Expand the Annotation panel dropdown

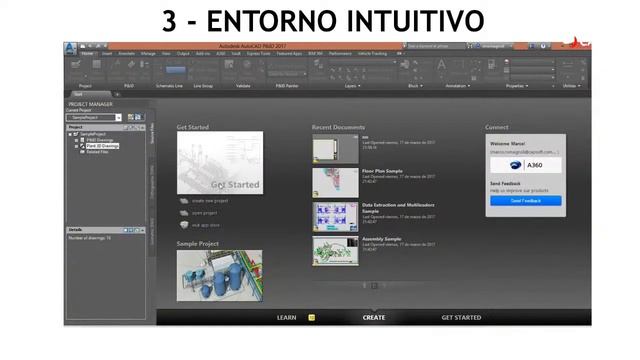458,86
